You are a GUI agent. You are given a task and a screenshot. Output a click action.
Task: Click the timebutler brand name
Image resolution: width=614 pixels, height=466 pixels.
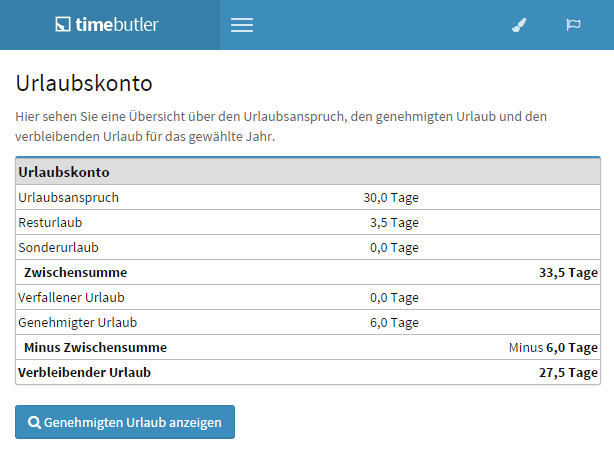click(117, 24)
